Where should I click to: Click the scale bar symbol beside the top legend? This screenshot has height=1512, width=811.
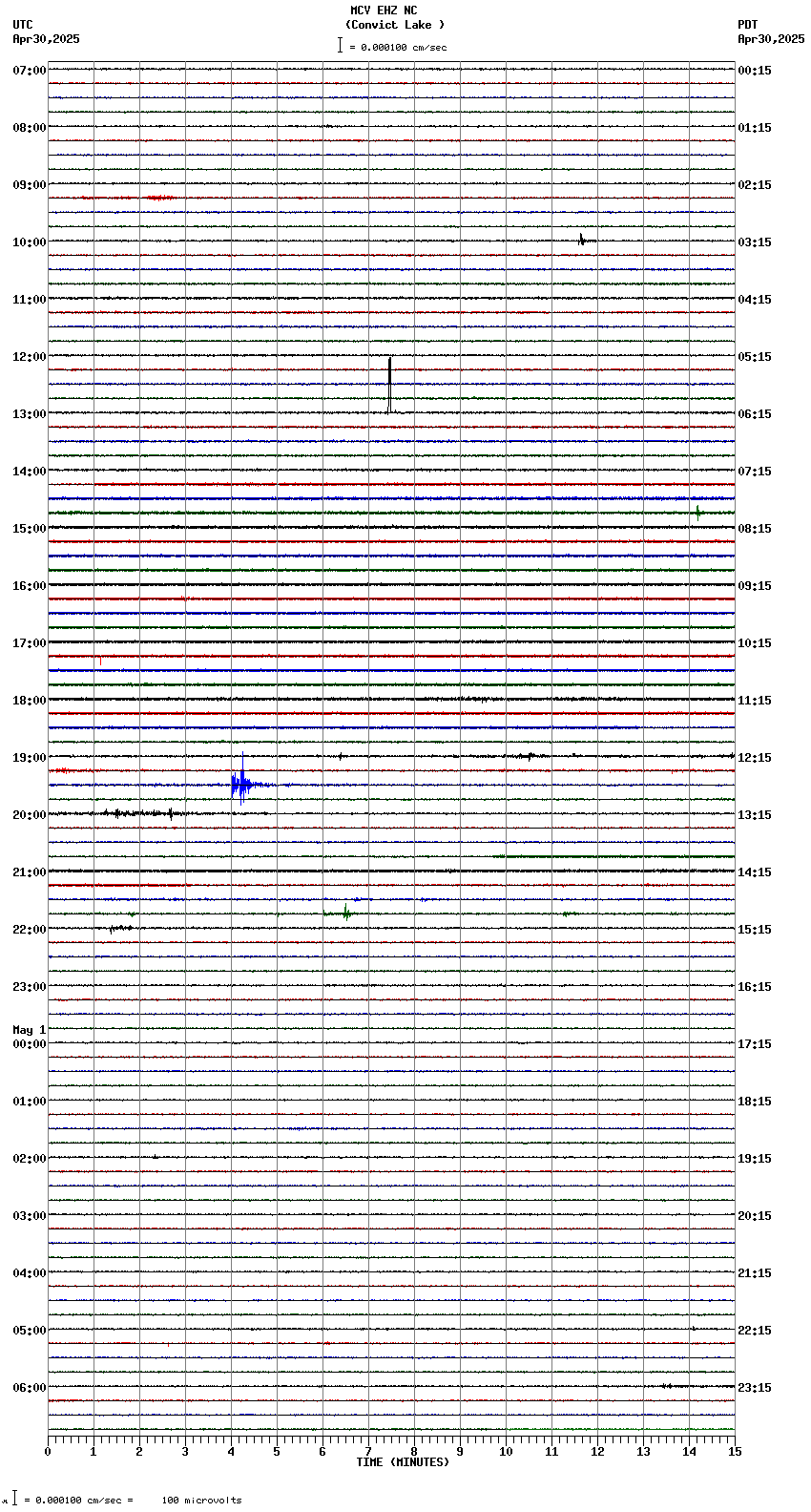340,45
